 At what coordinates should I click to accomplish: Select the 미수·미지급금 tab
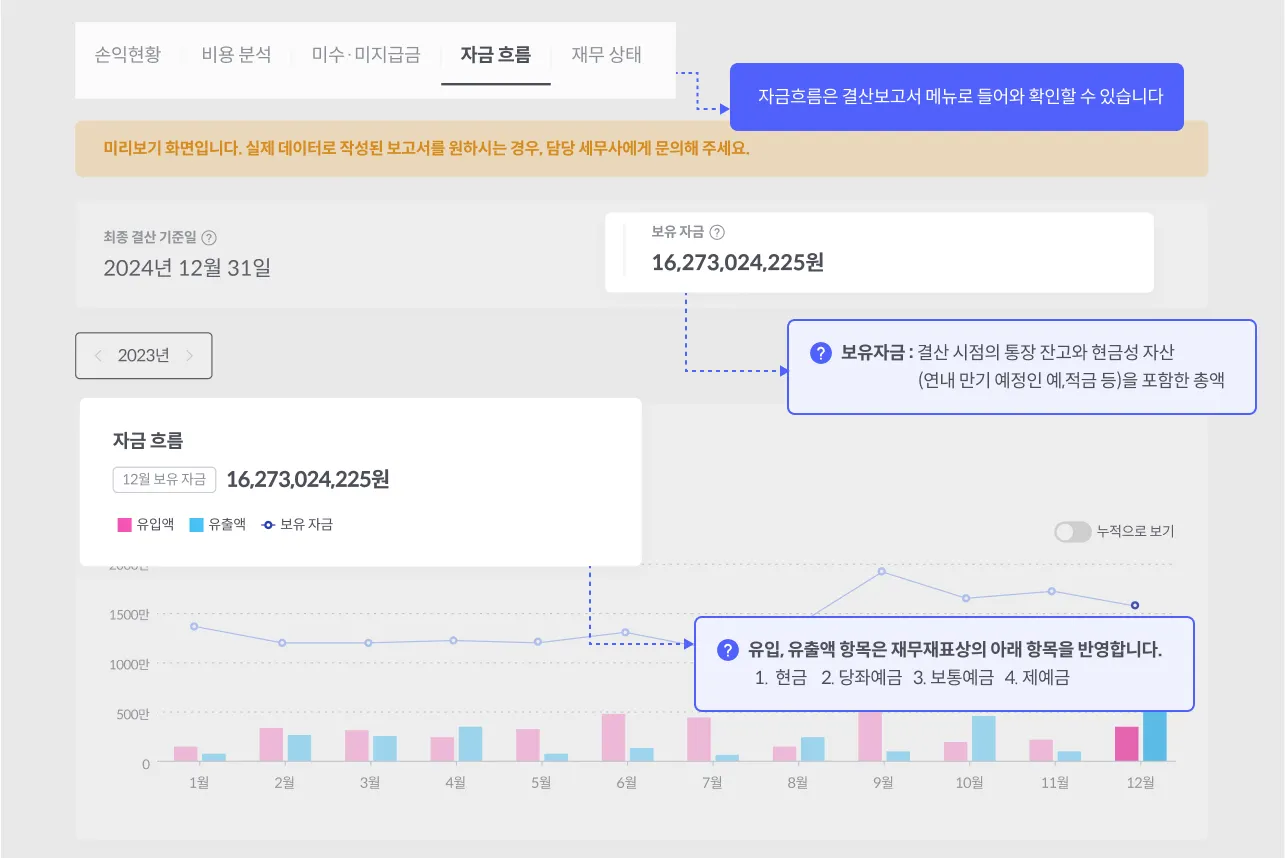click(x=366, y=55)
